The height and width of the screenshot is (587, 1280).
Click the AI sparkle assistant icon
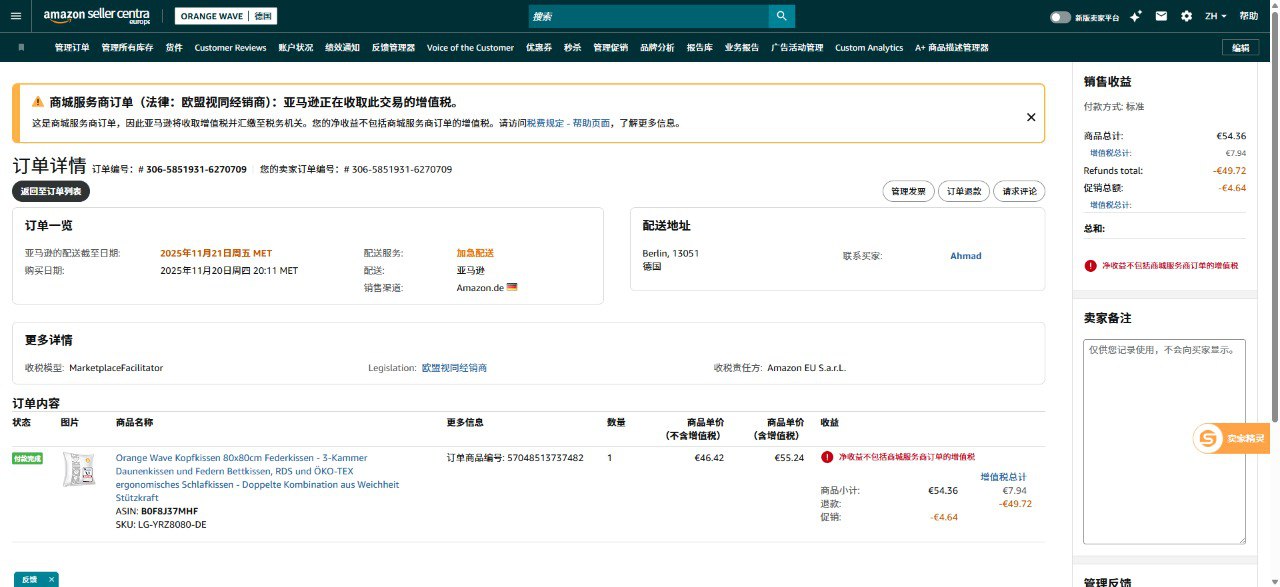coord(1136,16)
